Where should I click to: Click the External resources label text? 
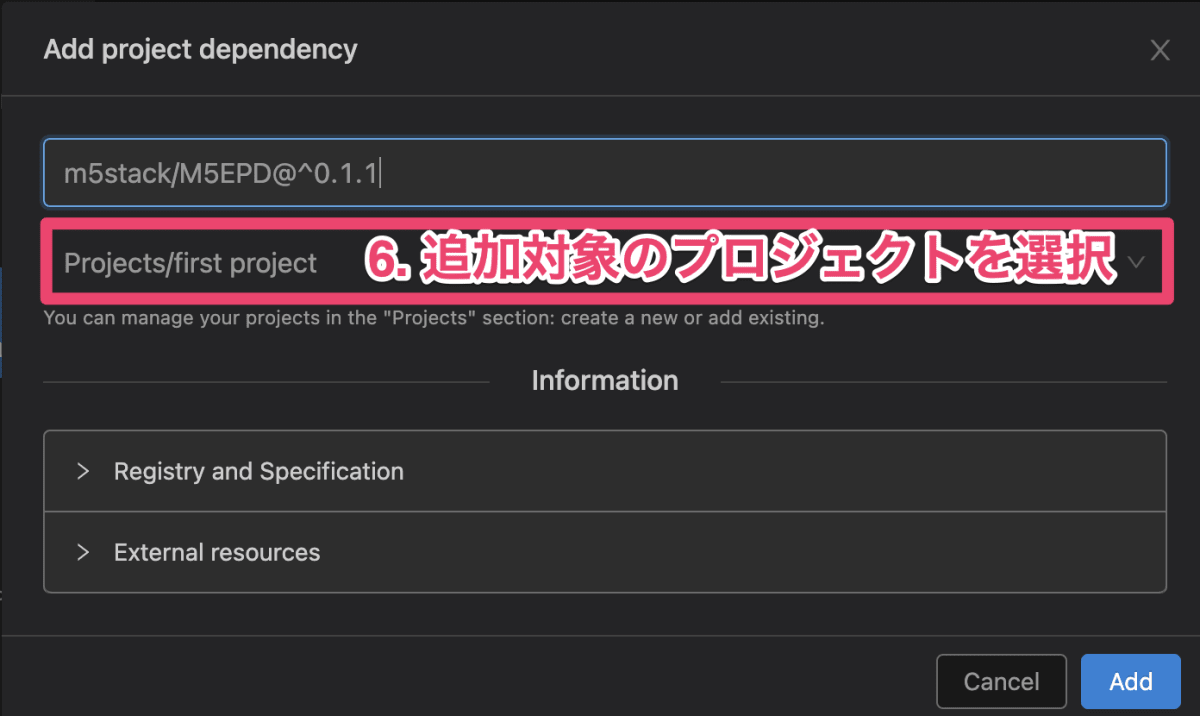click(x=217, y=552)
